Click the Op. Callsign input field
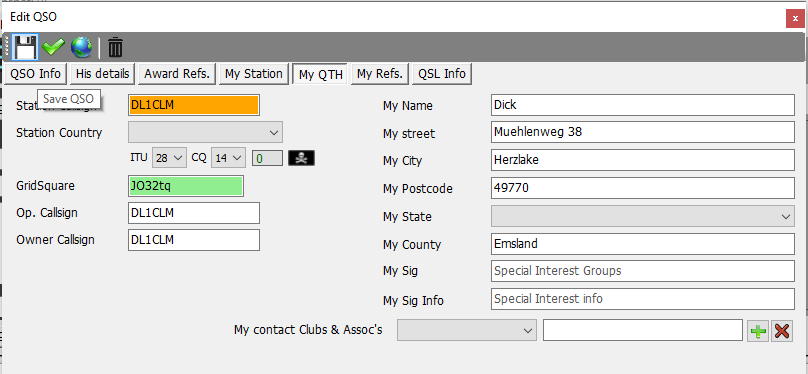 [x=194, y=213]
